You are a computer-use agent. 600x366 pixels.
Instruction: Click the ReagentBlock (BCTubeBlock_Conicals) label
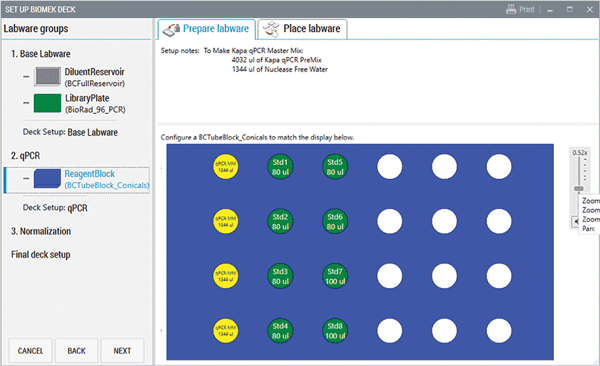coord(107,179)
